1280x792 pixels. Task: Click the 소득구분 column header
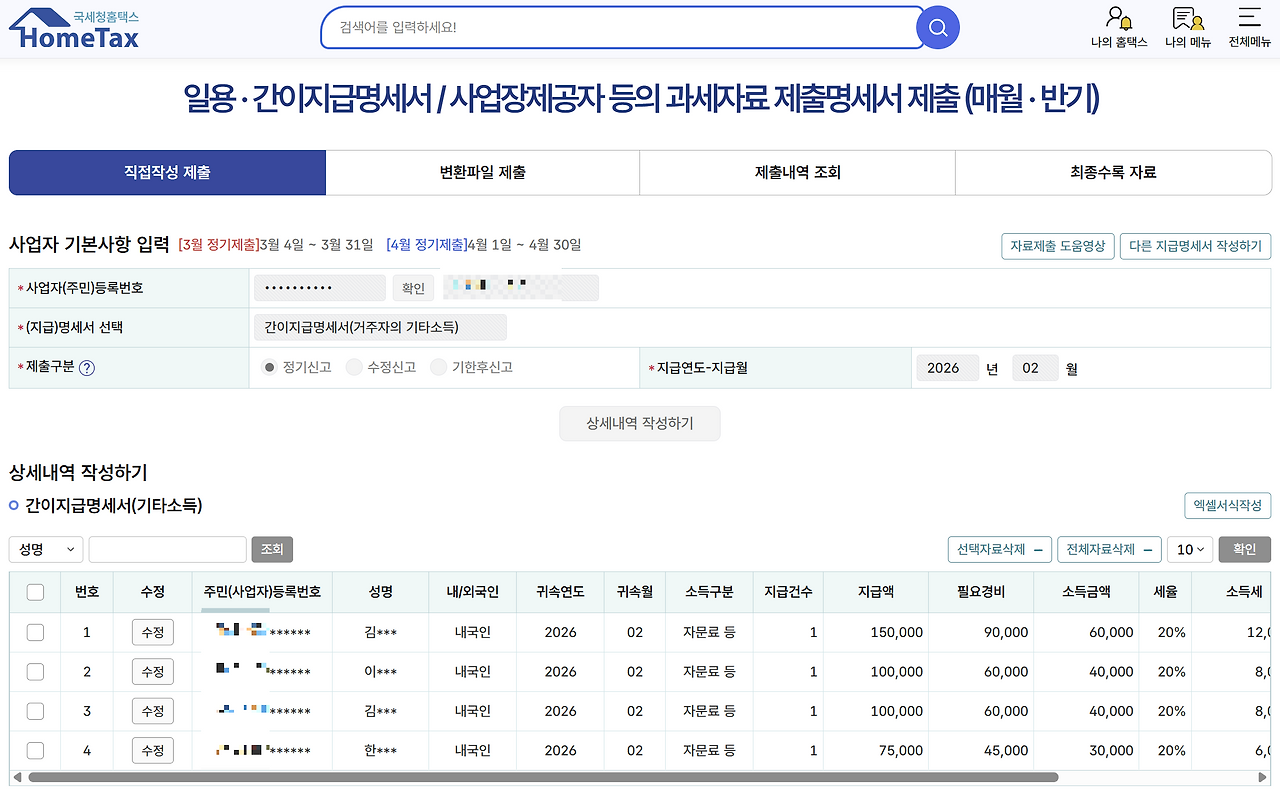(709, 592)
